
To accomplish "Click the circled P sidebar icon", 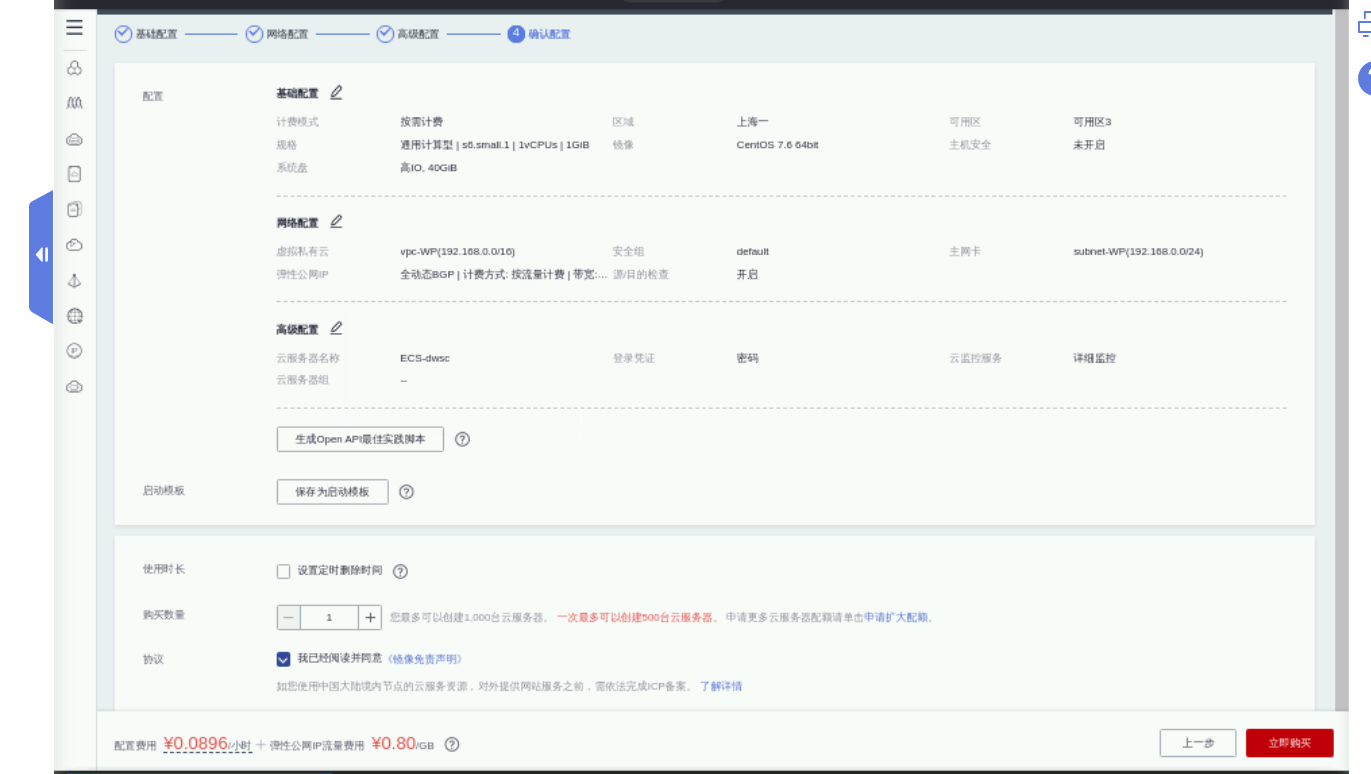I will (74, 351).
